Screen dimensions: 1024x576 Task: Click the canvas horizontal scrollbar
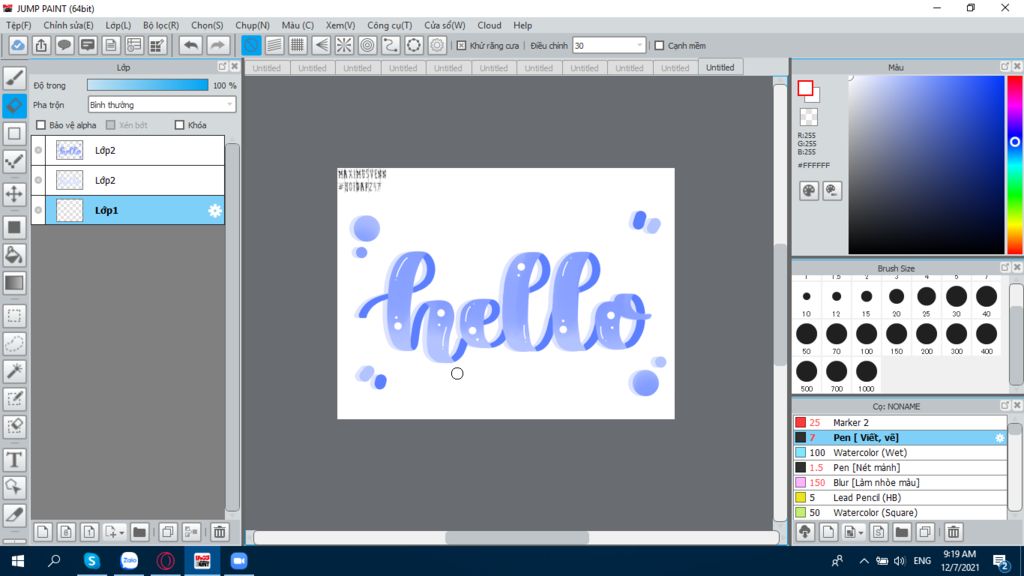517,537
